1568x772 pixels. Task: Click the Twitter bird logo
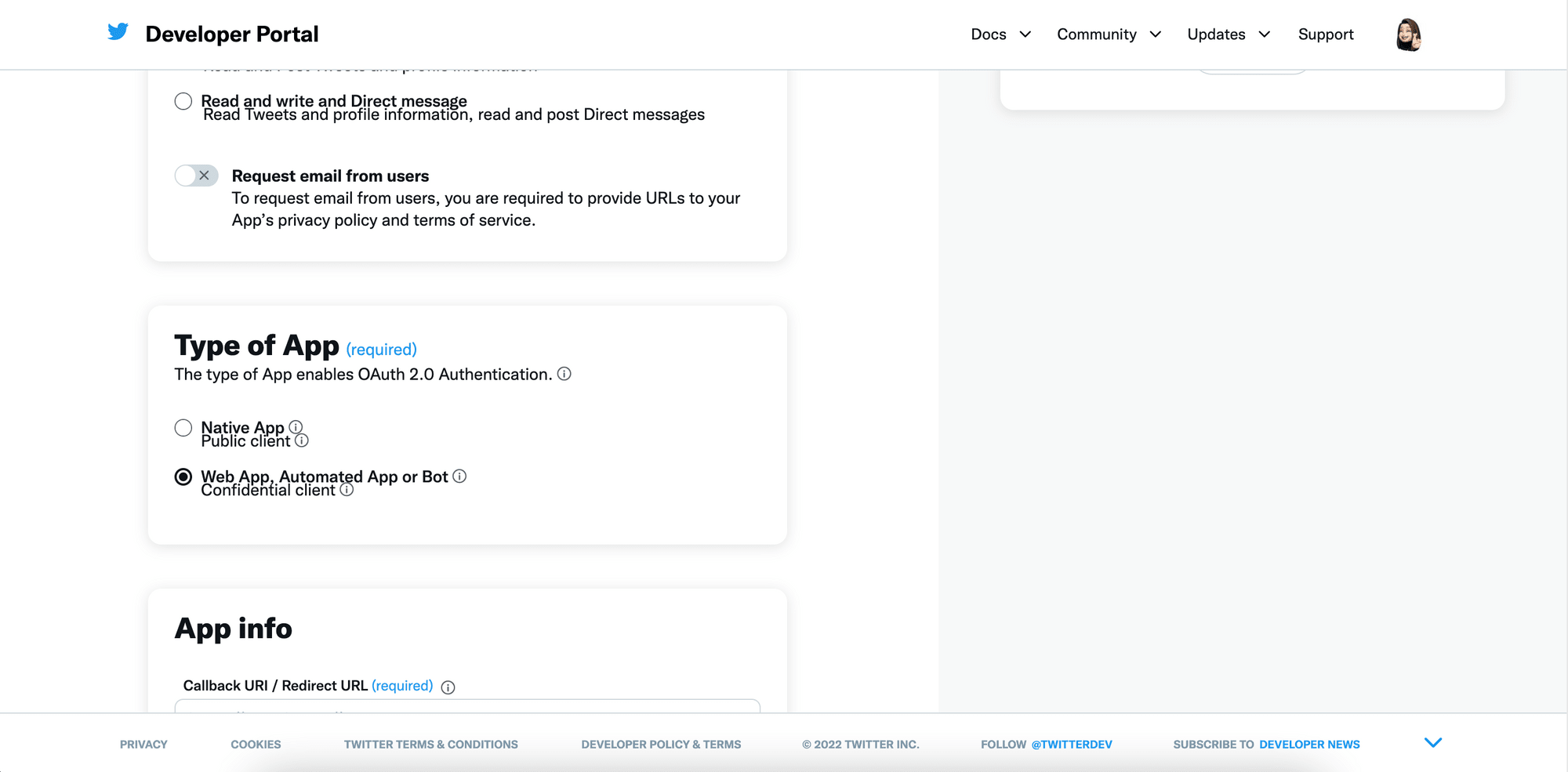(x=118, y=32)
